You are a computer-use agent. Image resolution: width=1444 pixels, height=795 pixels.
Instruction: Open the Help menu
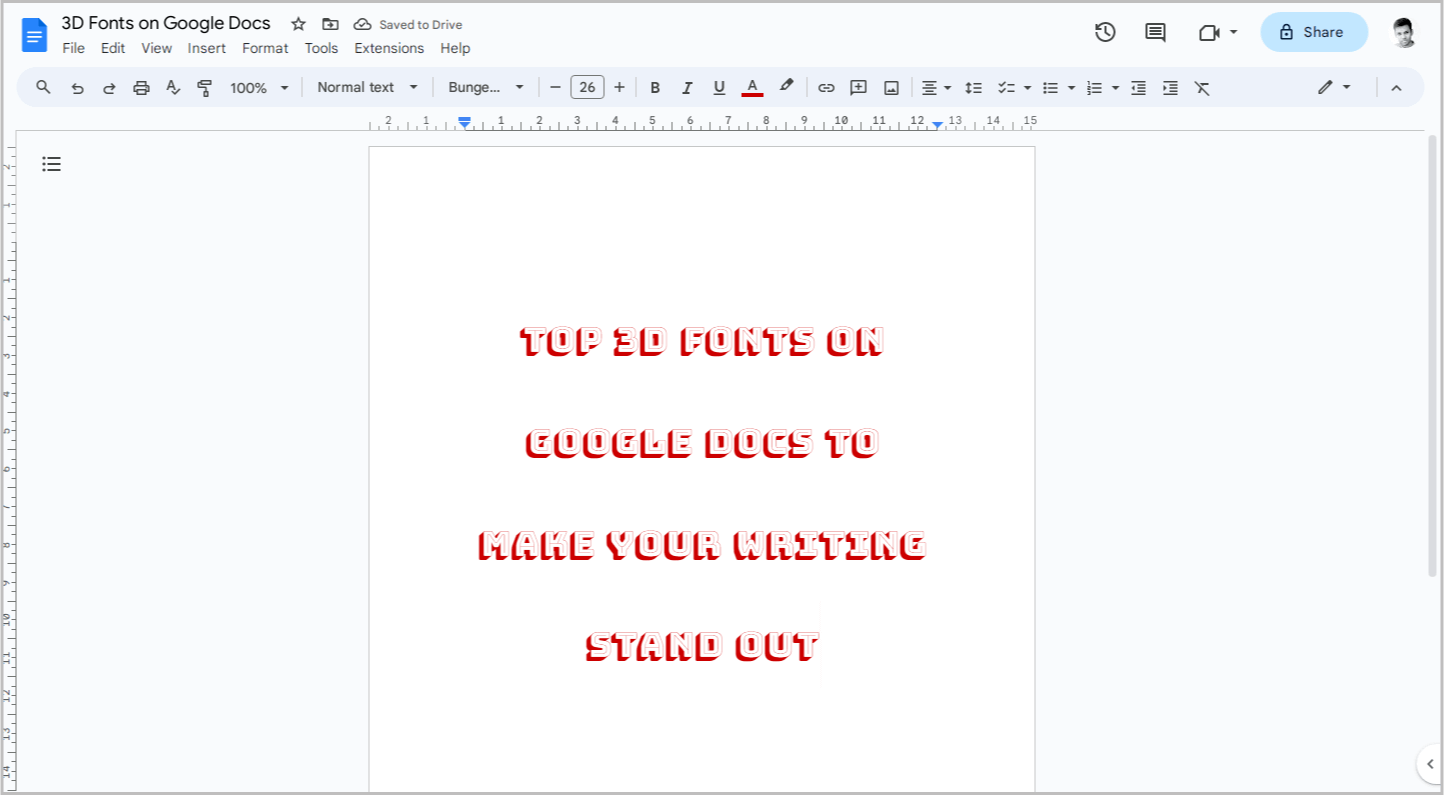point(455,48)
